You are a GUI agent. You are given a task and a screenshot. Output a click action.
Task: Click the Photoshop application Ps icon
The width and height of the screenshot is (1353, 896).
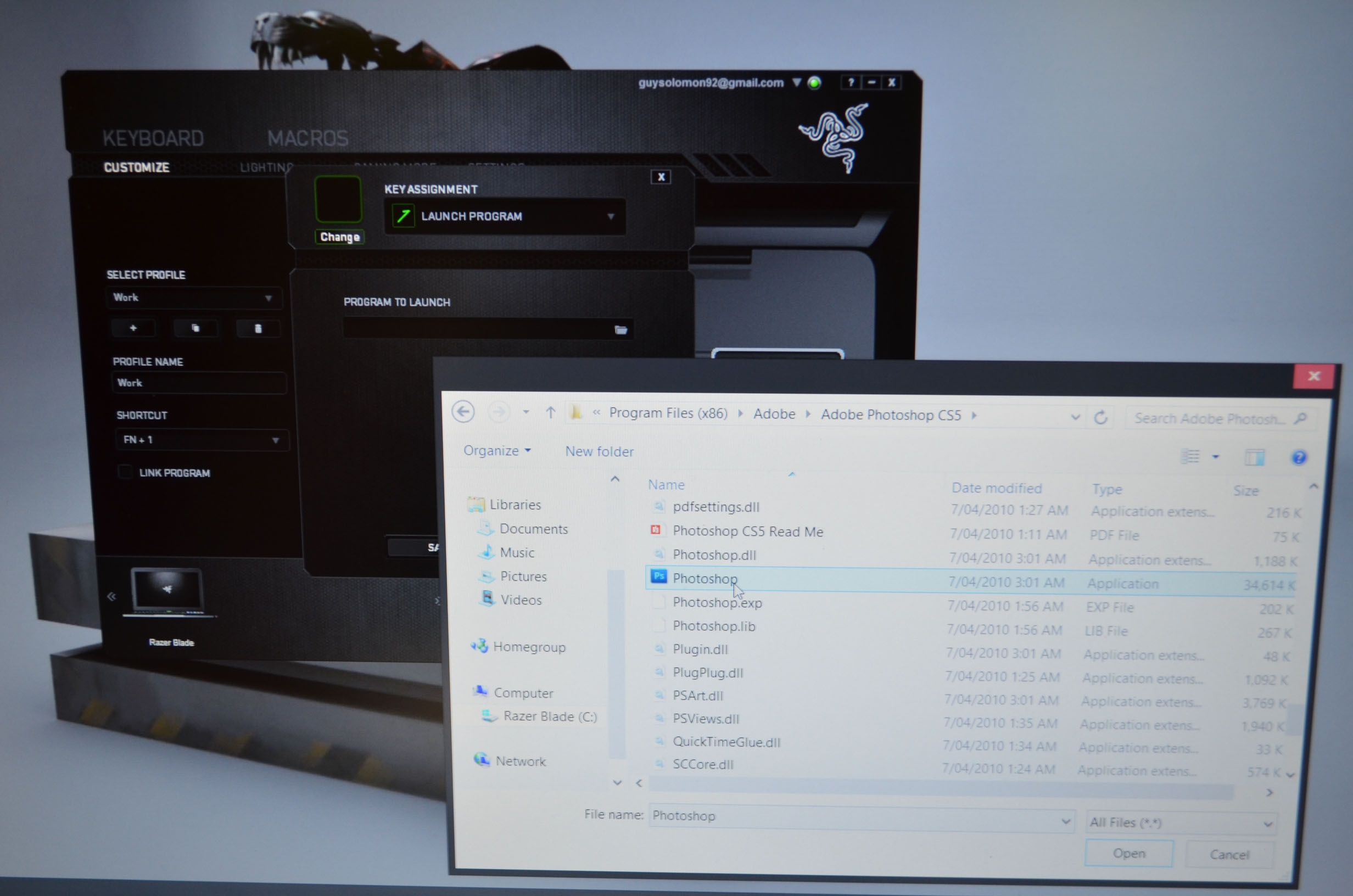[658, 577]
